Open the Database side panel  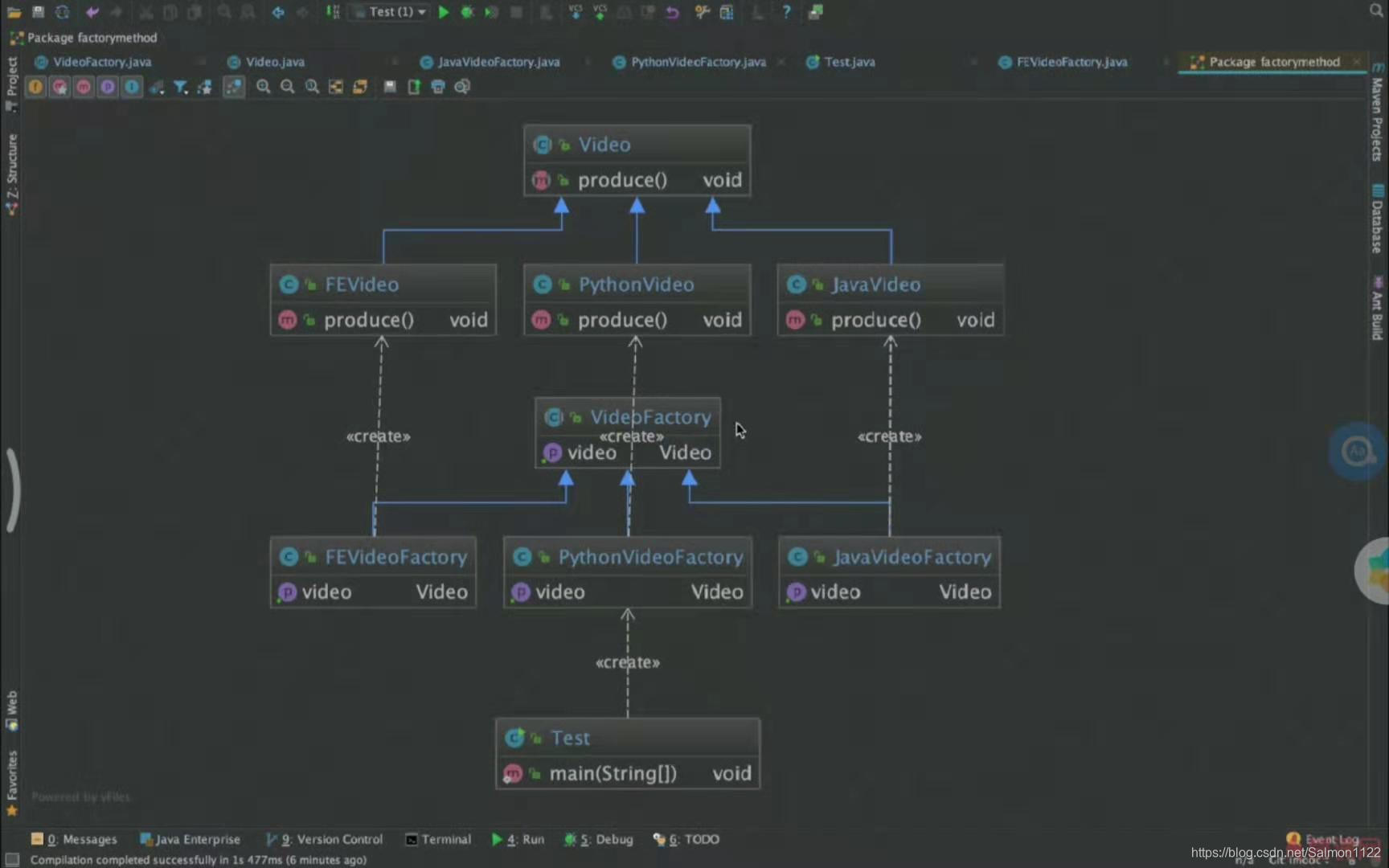[1378, 219]
